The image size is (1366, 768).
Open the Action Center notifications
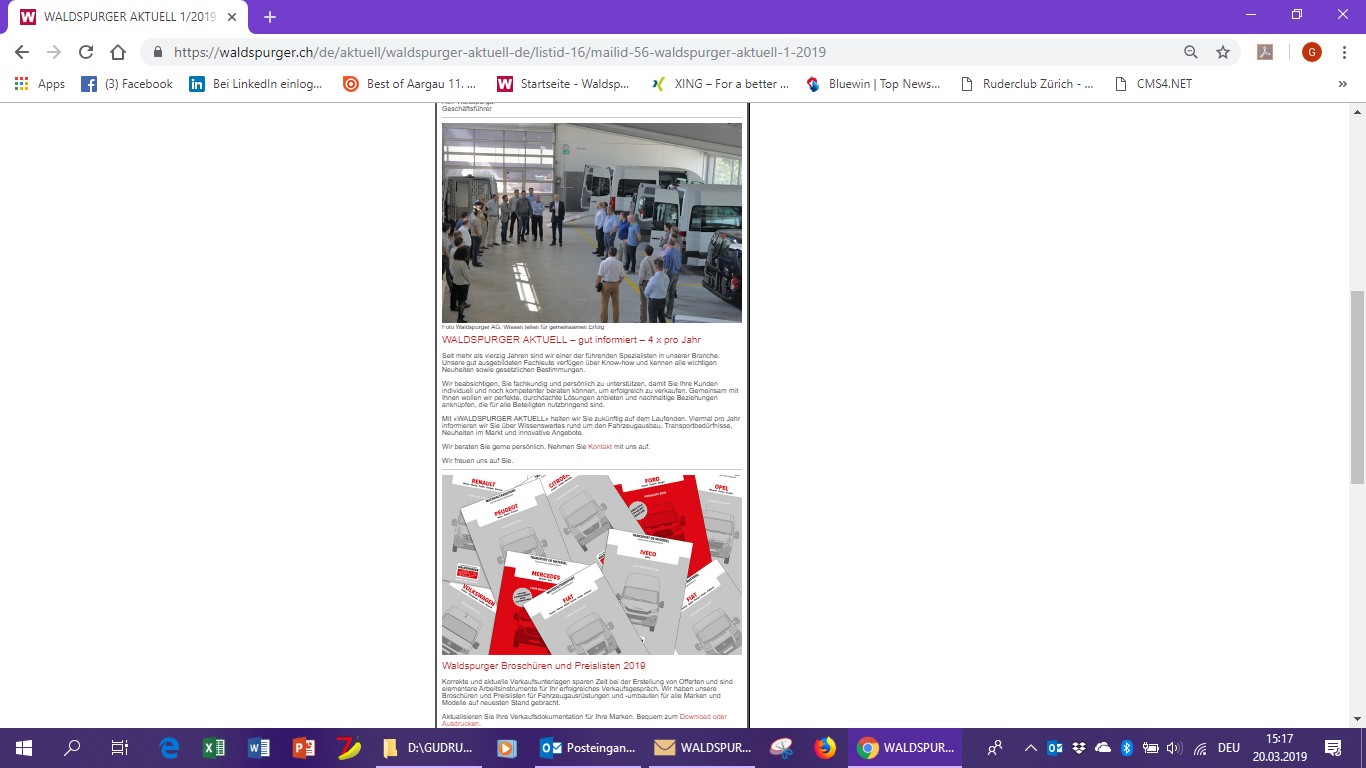tap(1333, 748)
